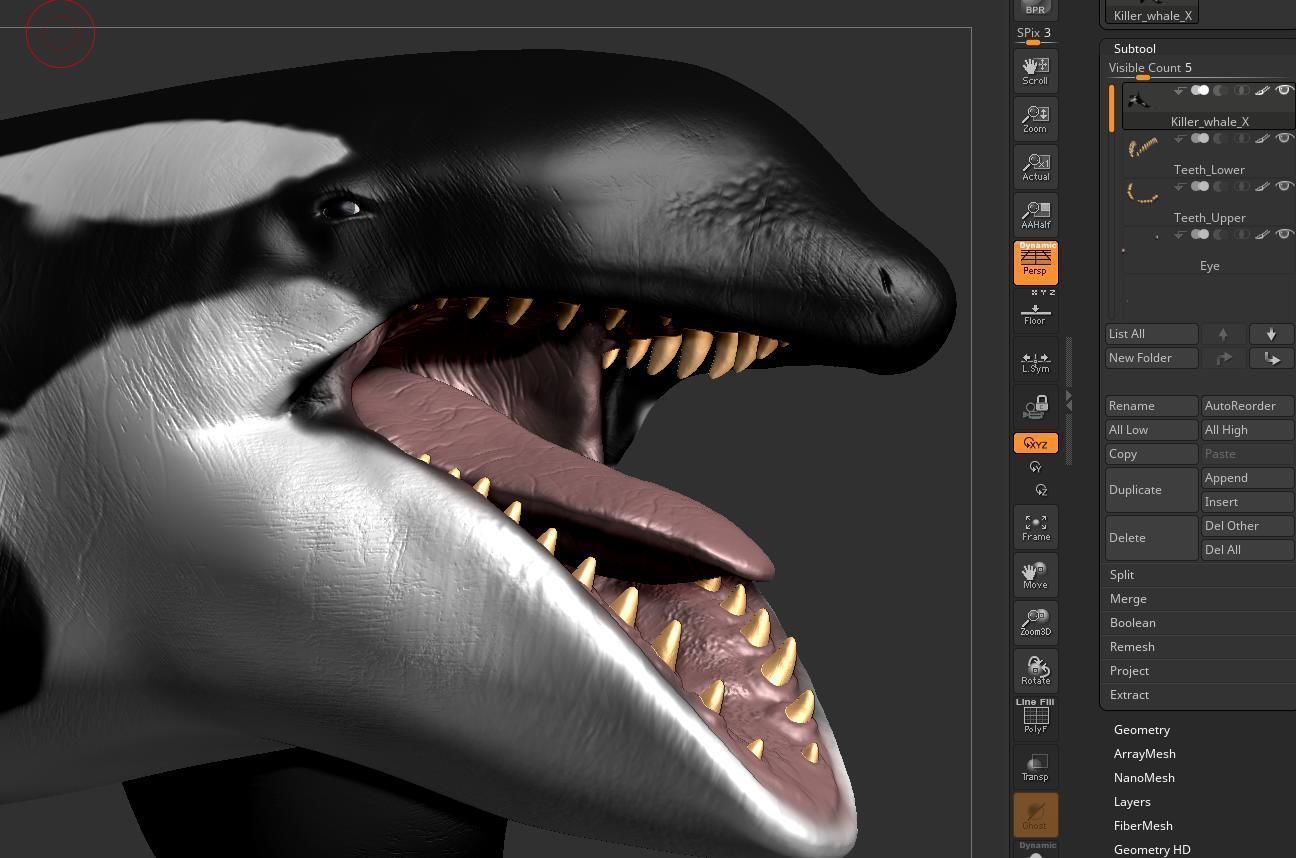Select the Rotate view tool
This screenshot has width=1296, height=858.
pyautogui.click(x=1035, y=671)
